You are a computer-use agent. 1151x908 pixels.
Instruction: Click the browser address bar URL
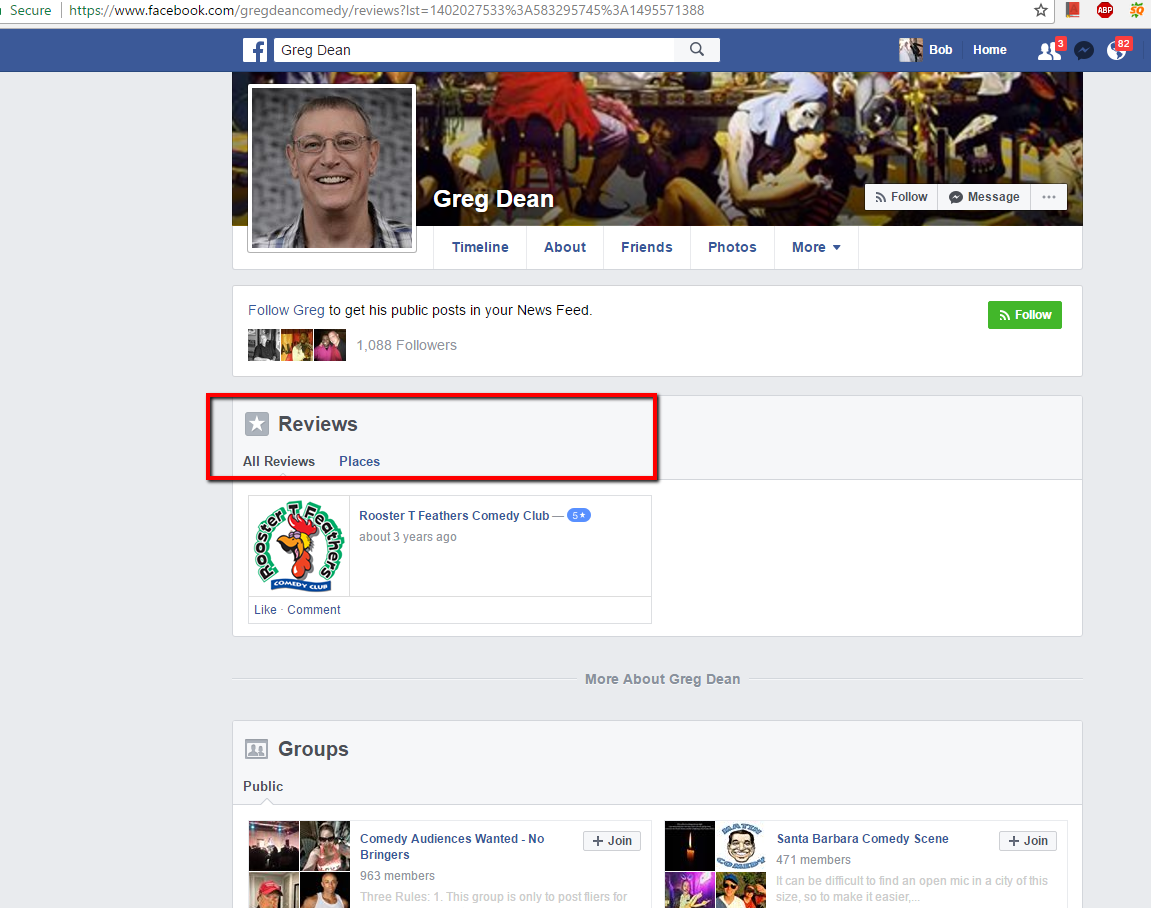[x=386, y=10]
